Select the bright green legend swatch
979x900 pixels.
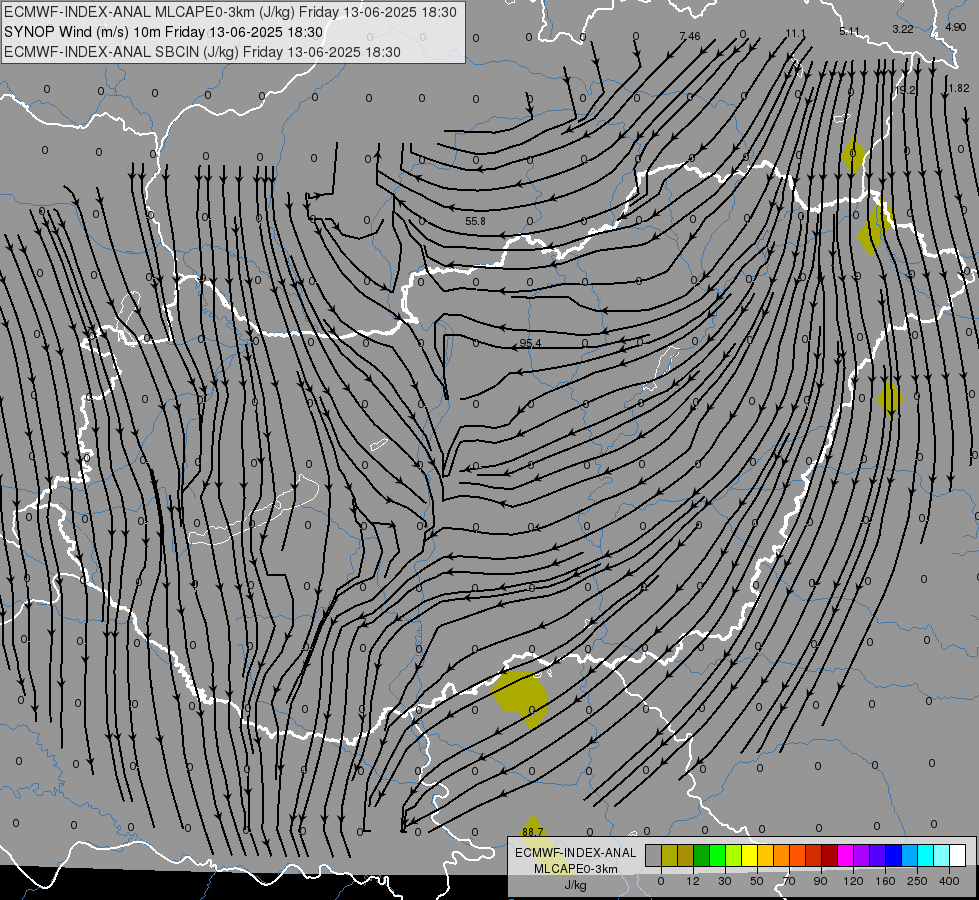pyautogui.click(x=717, y=856)
